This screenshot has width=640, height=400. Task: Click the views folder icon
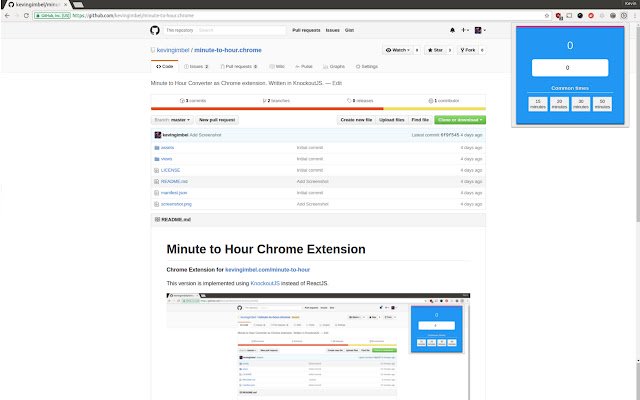point(157,159)
